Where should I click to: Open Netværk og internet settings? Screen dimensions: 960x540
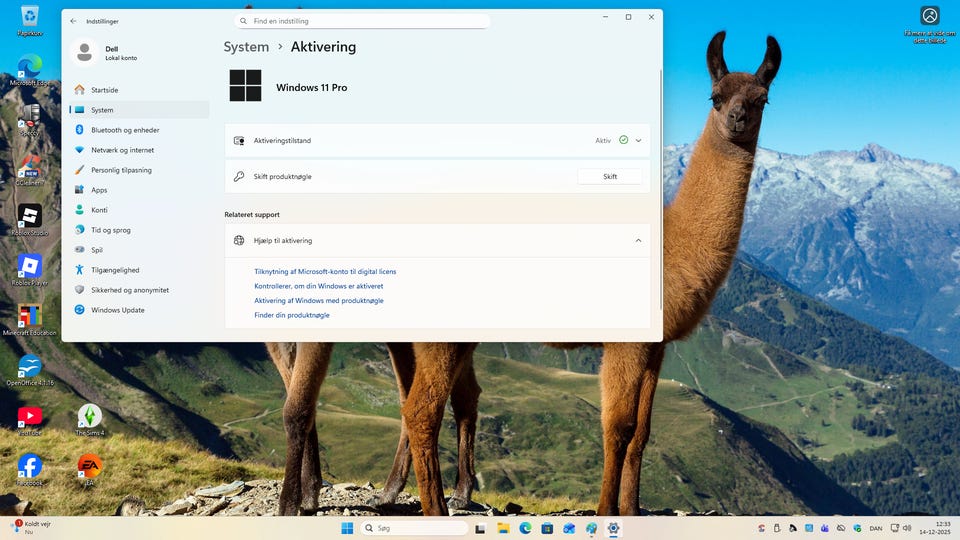click(122, 150)
